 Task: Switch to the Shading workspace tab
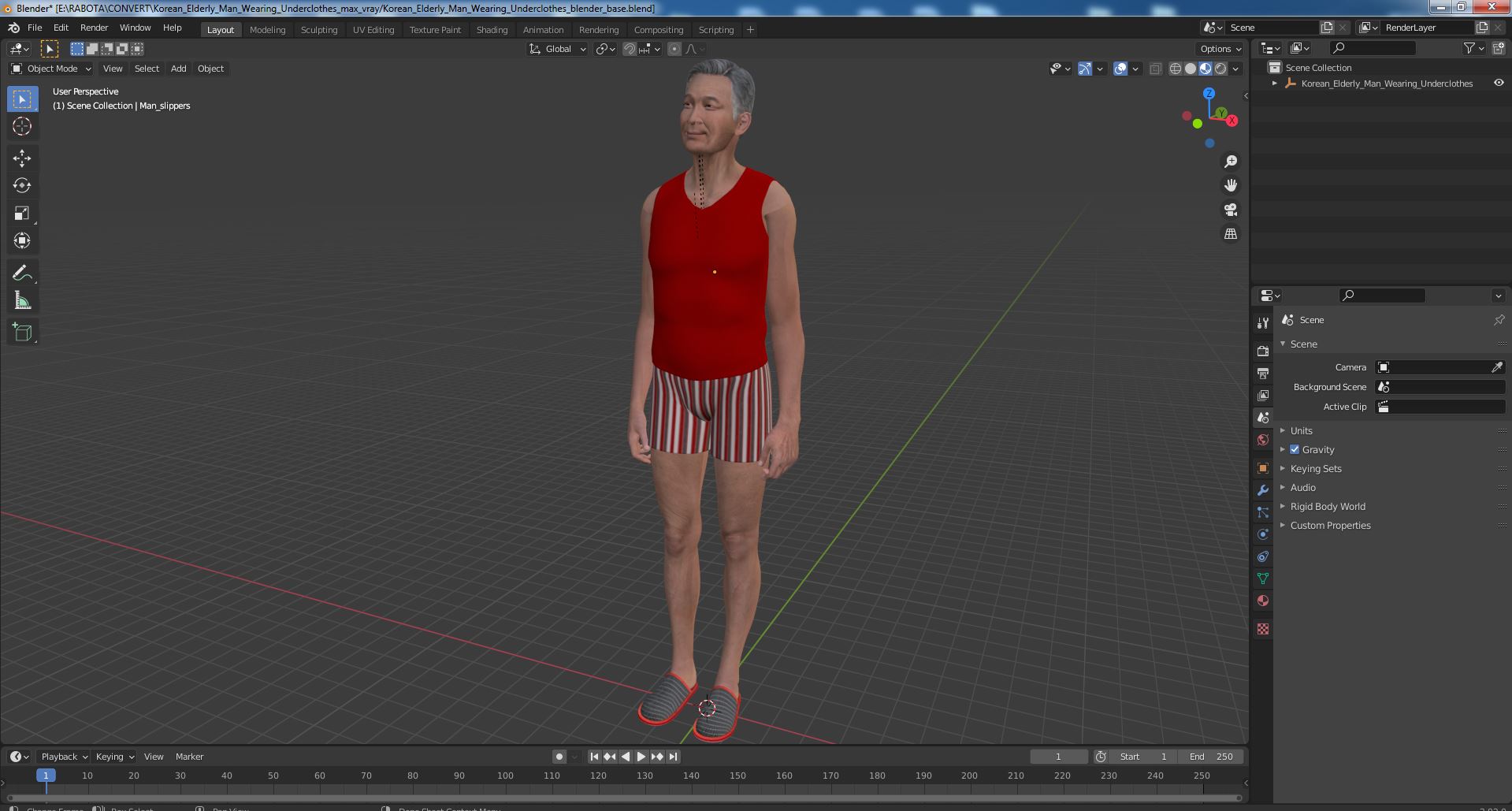(492, 30)
